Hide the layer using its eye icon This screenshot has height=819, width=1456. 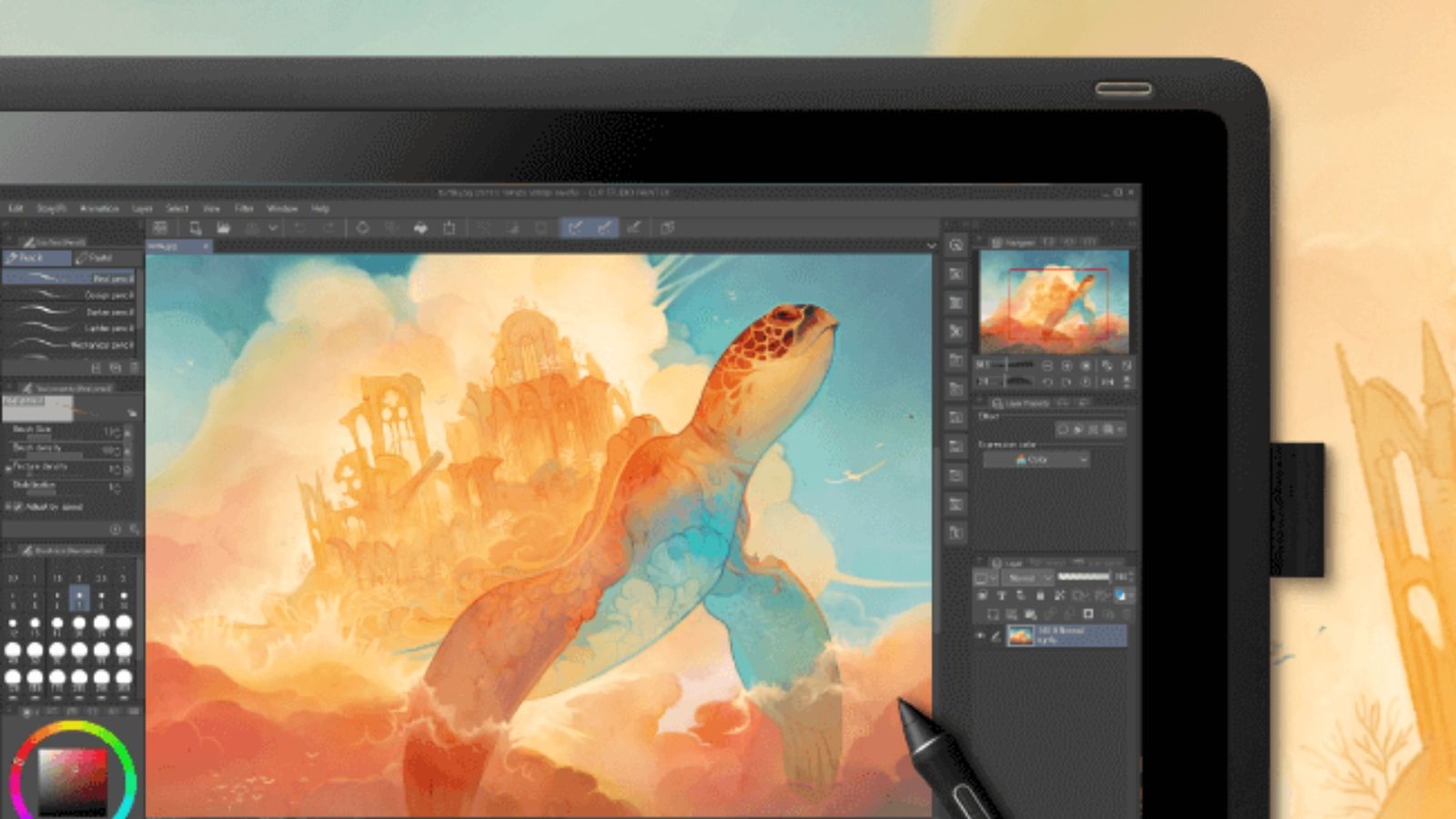[981, 636]
